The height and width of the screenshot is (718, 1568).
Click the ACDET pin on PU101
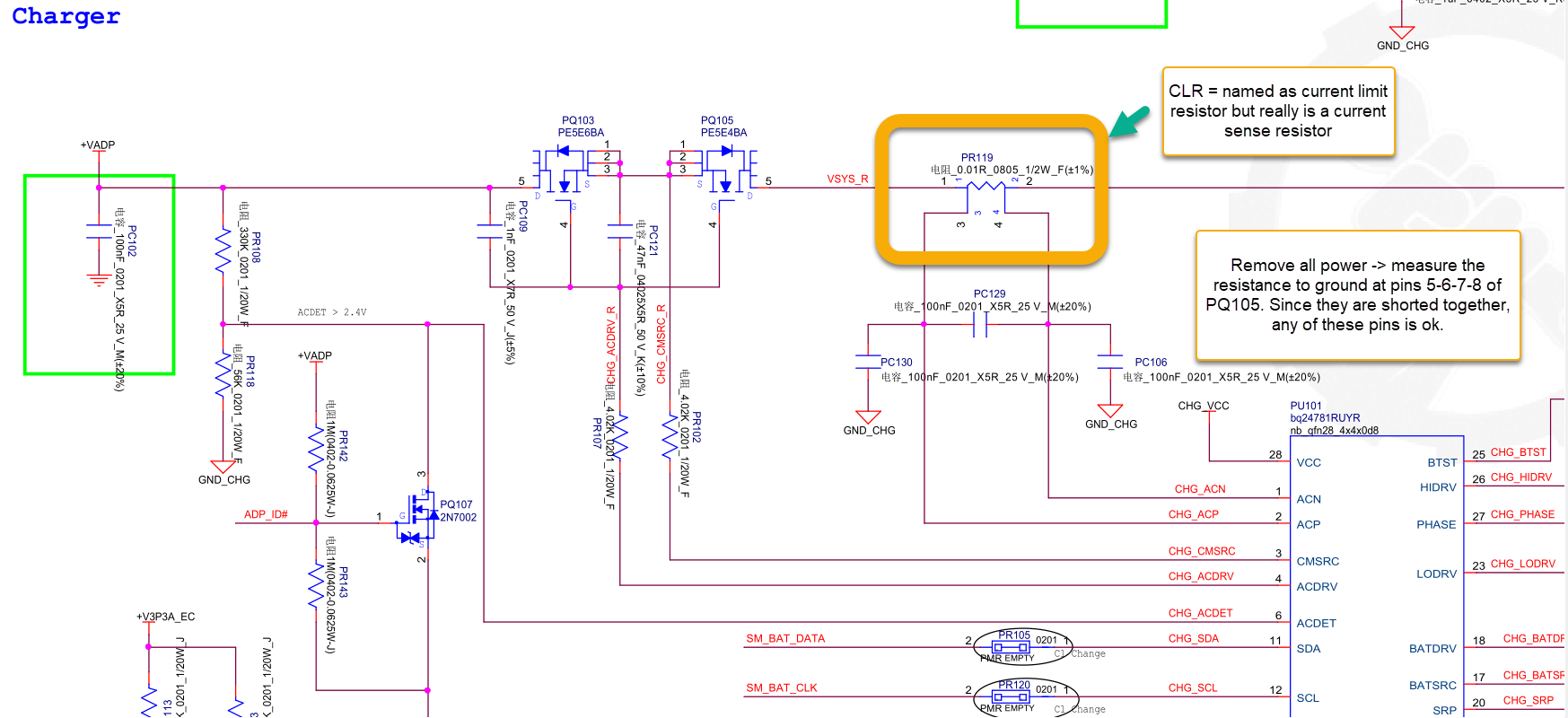tap(1316, 623)
